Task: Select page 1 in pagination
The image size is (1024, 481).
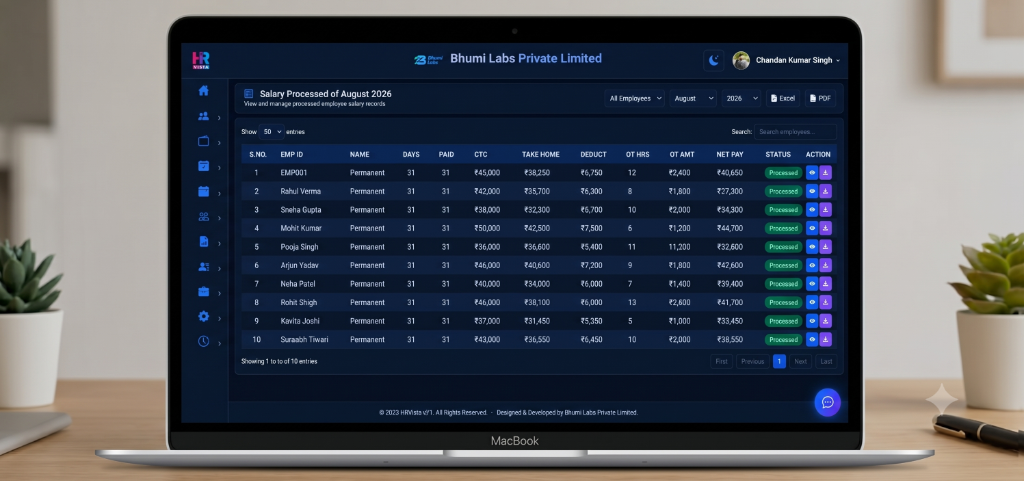Action: 779,362
